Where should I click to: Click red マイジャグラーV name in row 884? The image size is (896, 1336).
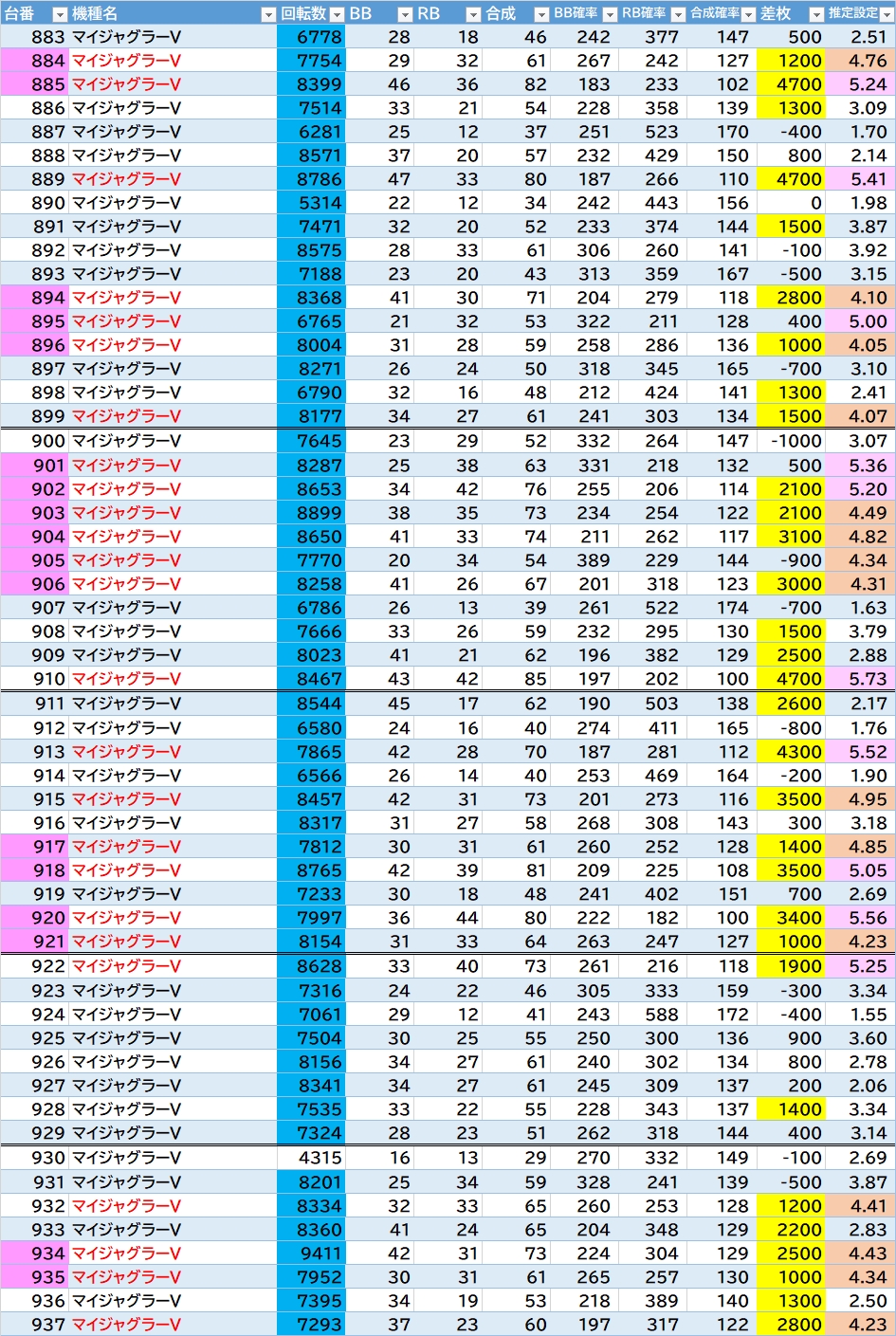tap(126, 61)
